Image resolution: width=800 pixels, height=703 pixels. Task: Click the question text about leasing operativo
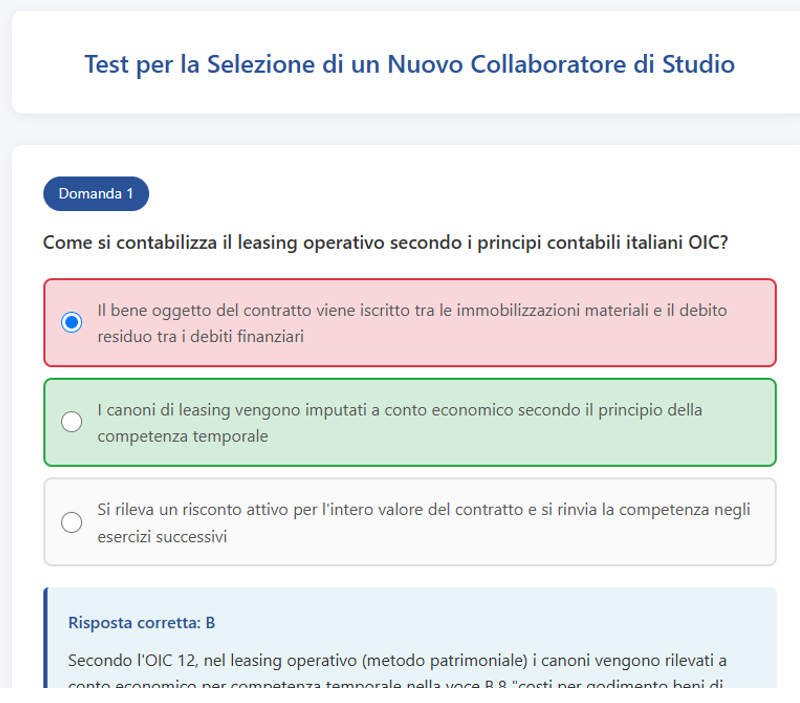pyautogui.click(x=385, y=242)
